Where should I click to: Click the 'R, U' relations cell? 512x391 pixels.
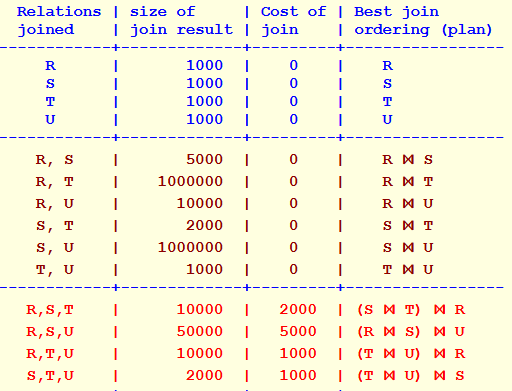coord(54,204)
